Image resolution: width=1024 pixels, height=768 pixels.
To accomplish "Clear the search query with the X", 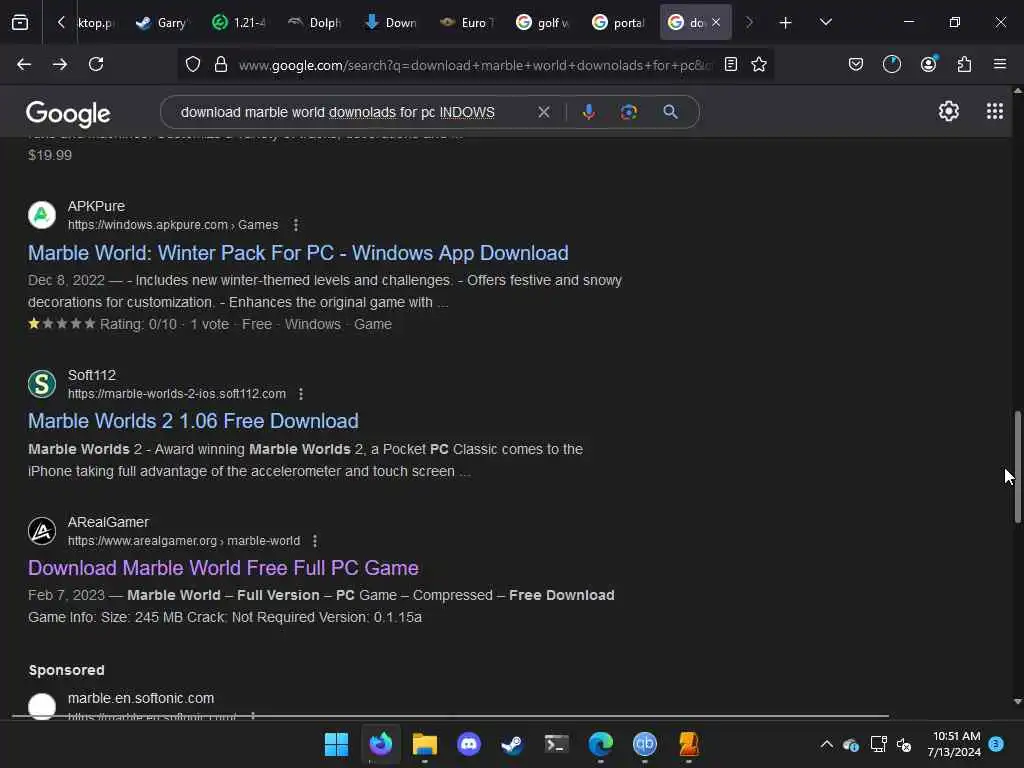I will 544,112.
